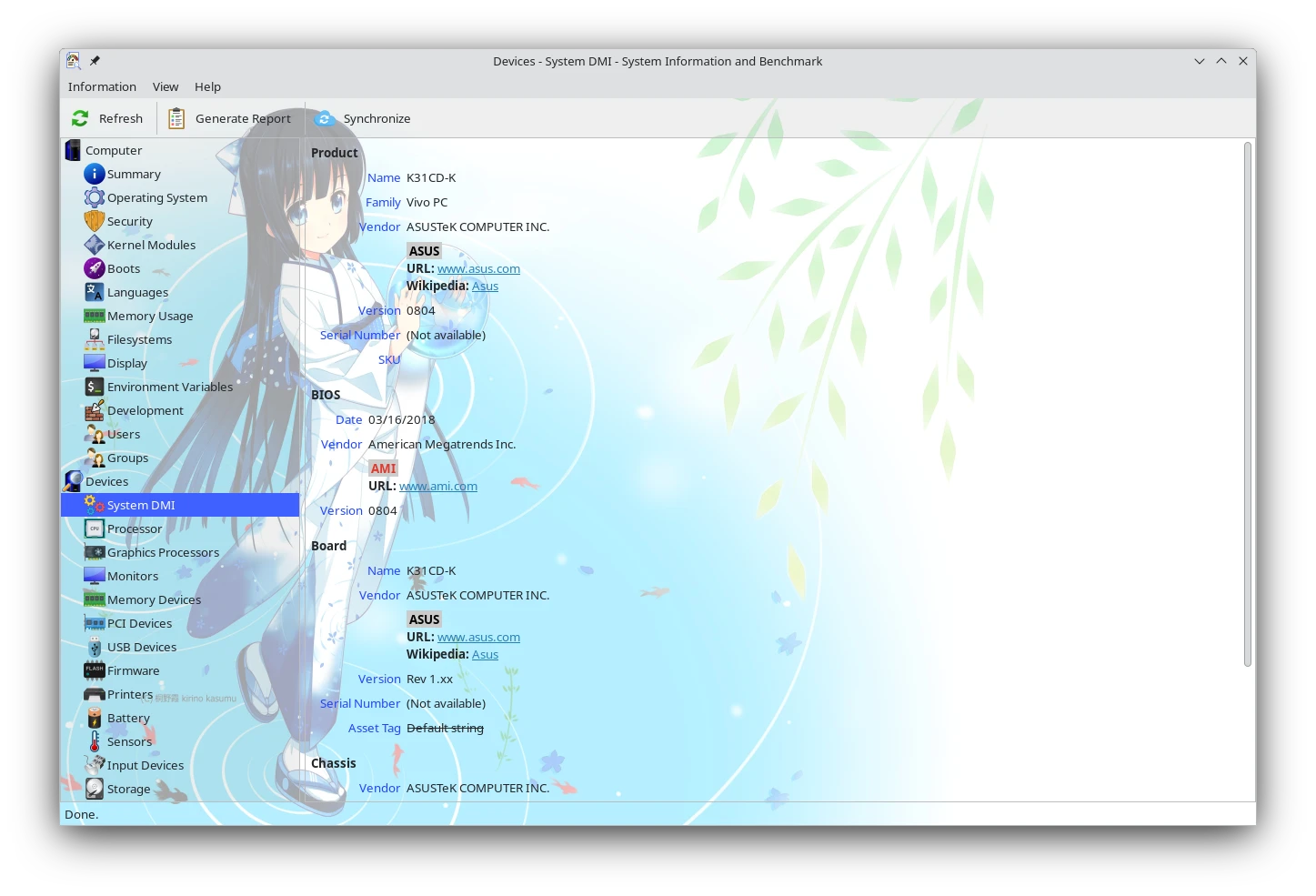Click the Generate Report clipboard icon
Screen dimensions: 1316x896
(176, 119)
